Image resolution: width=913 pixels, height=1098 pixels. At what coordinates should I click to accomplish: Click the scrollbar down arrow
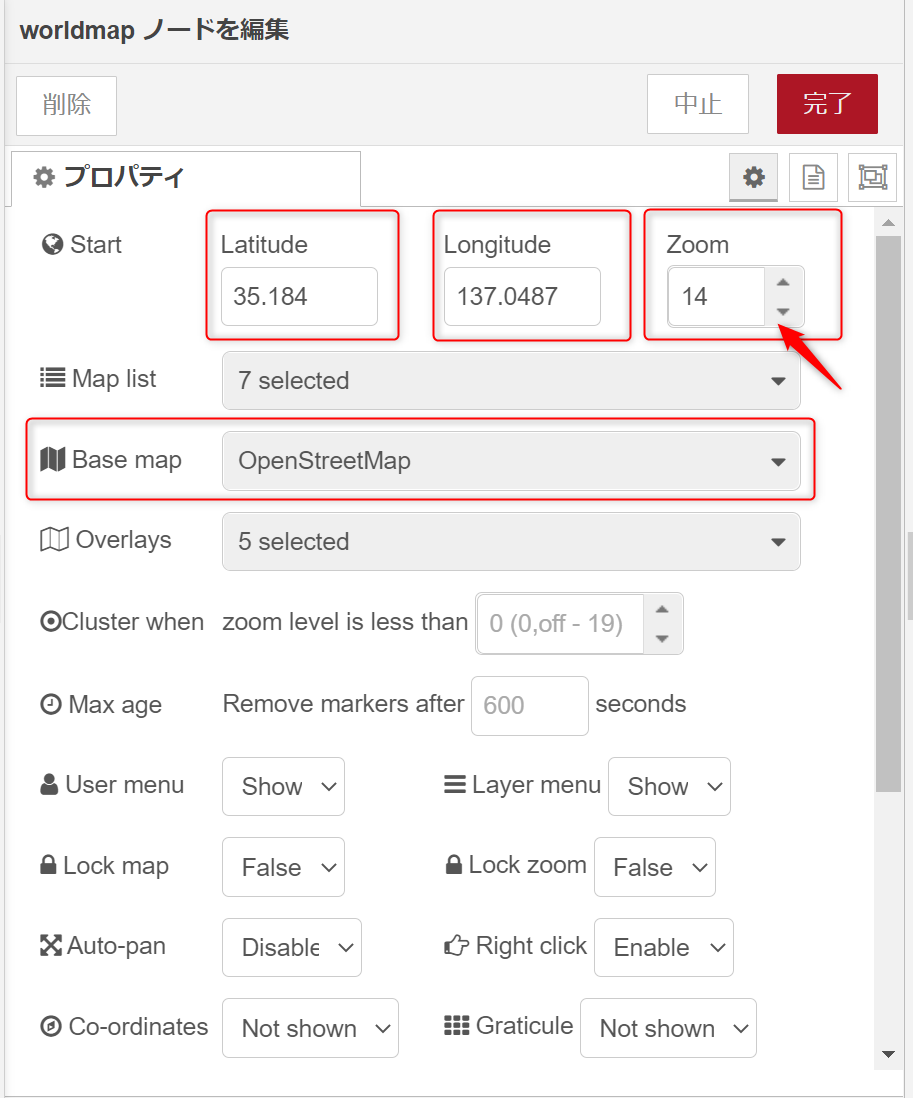click(x=888, y=1054)
